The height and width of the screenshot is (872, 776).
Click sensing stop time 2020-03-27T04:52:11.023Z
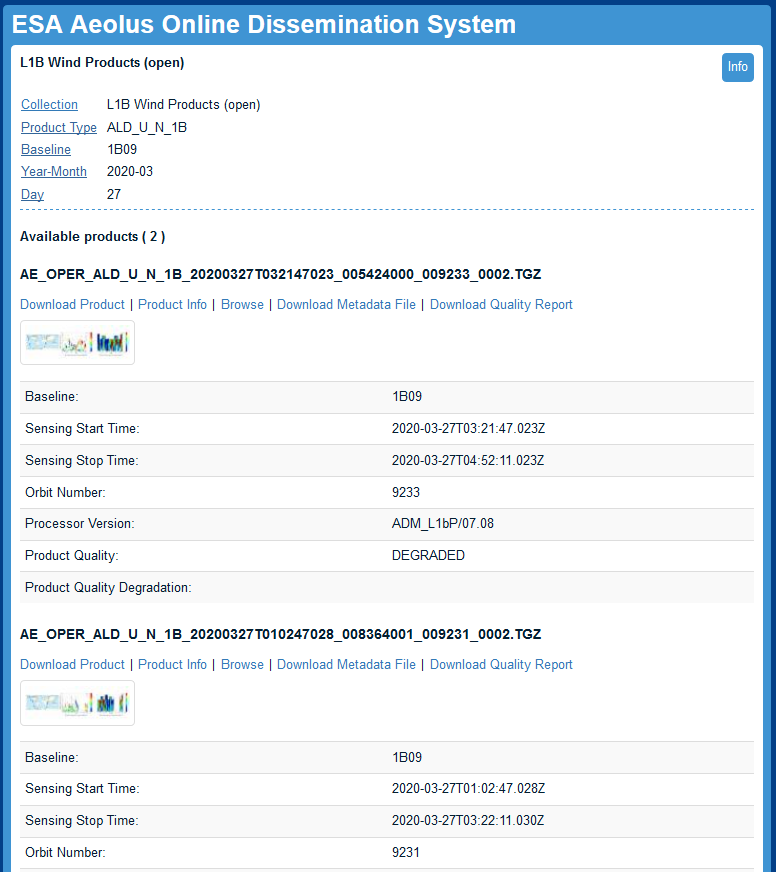coord(468,460)
